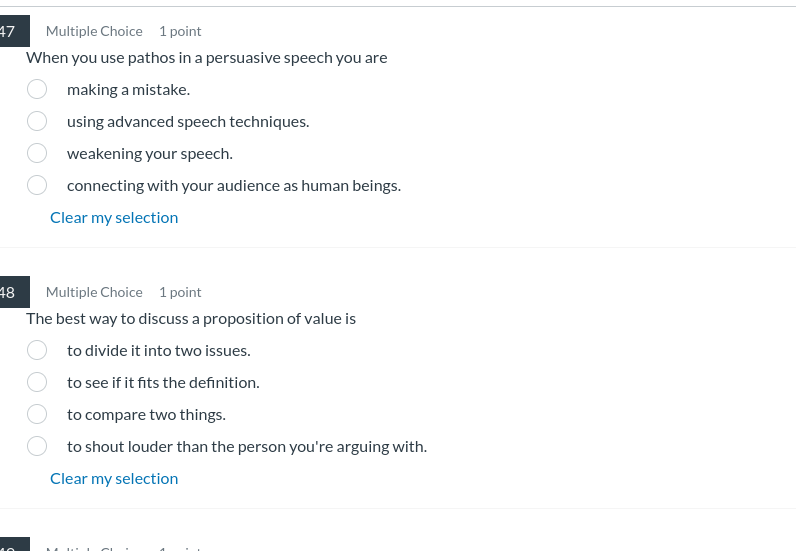Select the 'to shout louder' answer option

click(37, 446)
